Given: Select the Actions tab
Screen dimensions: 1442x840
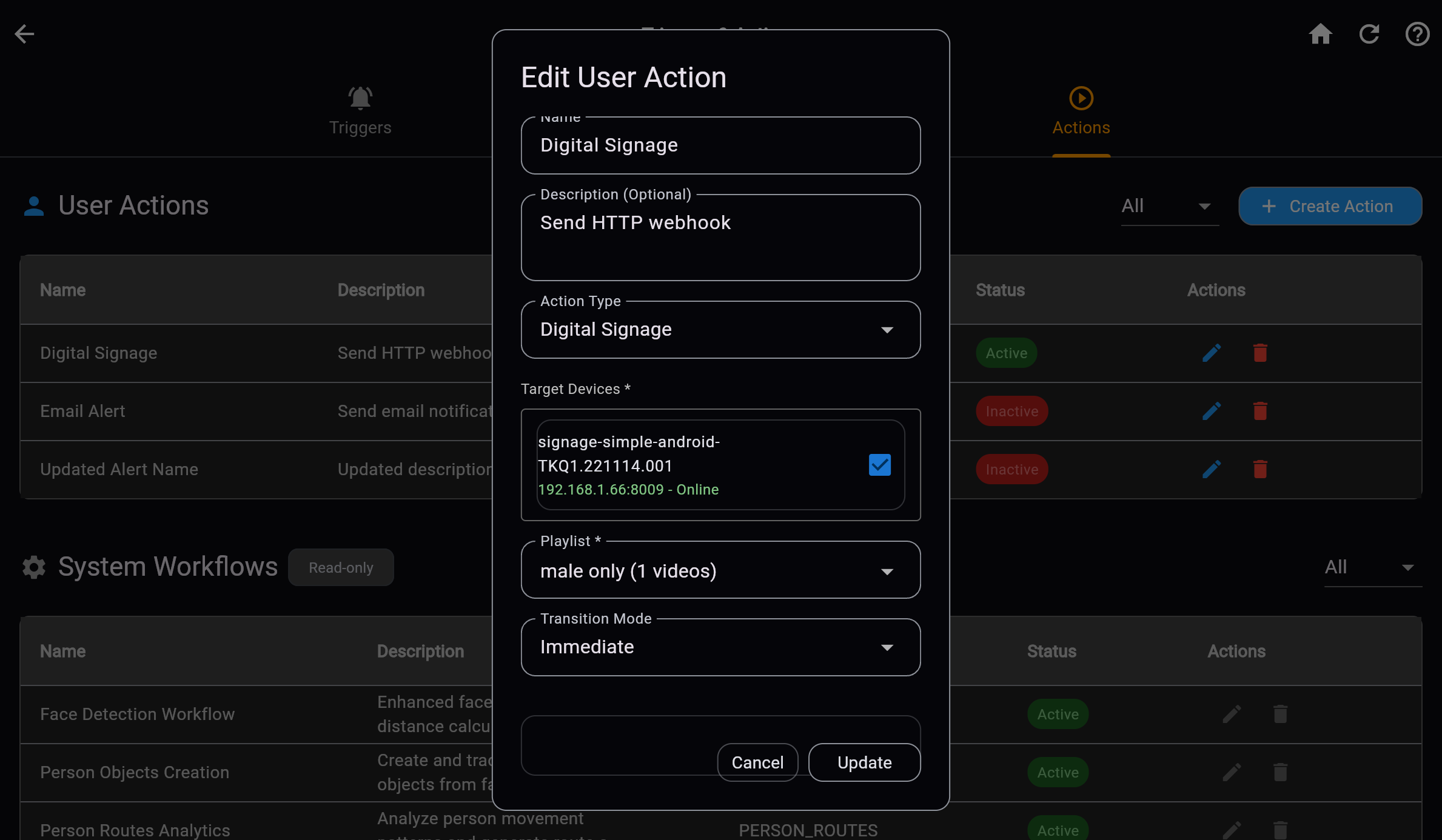Looking at the screenshot, I should (1081, 112).
